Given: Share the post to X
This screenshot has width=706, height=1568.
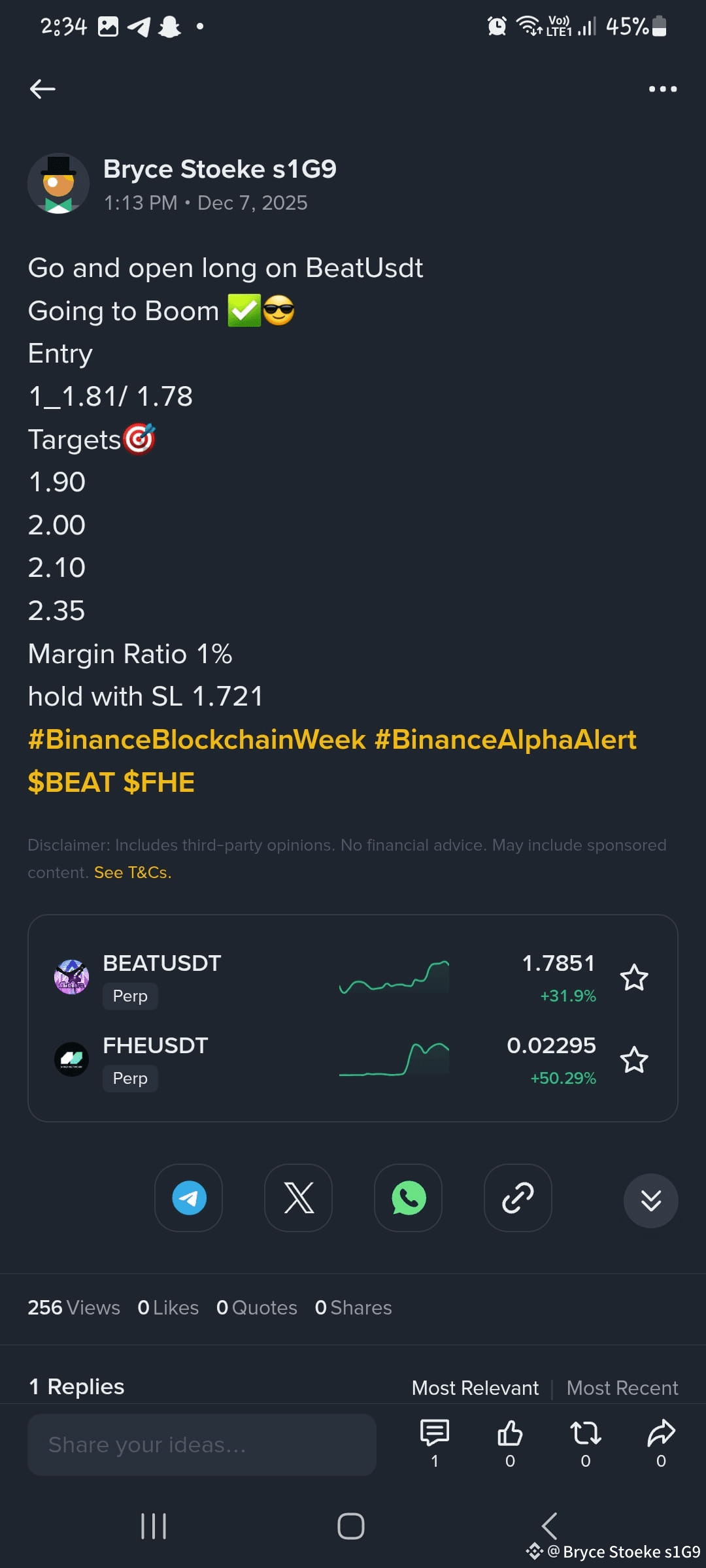Looking at the screenshot, I should tap(299, 1198).
